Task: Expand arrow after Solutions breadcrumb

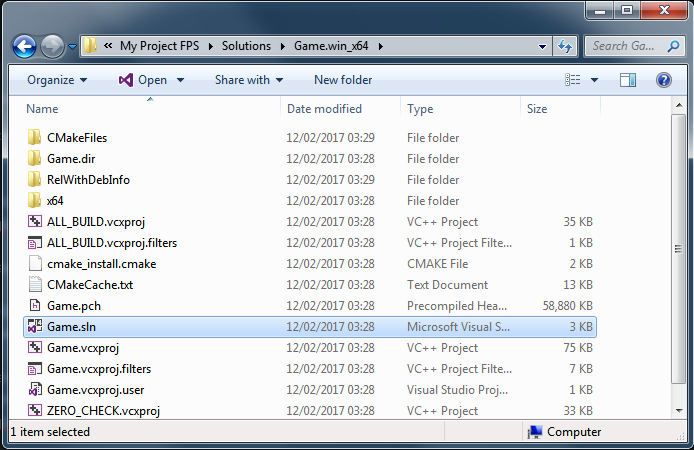Action: 282,46
